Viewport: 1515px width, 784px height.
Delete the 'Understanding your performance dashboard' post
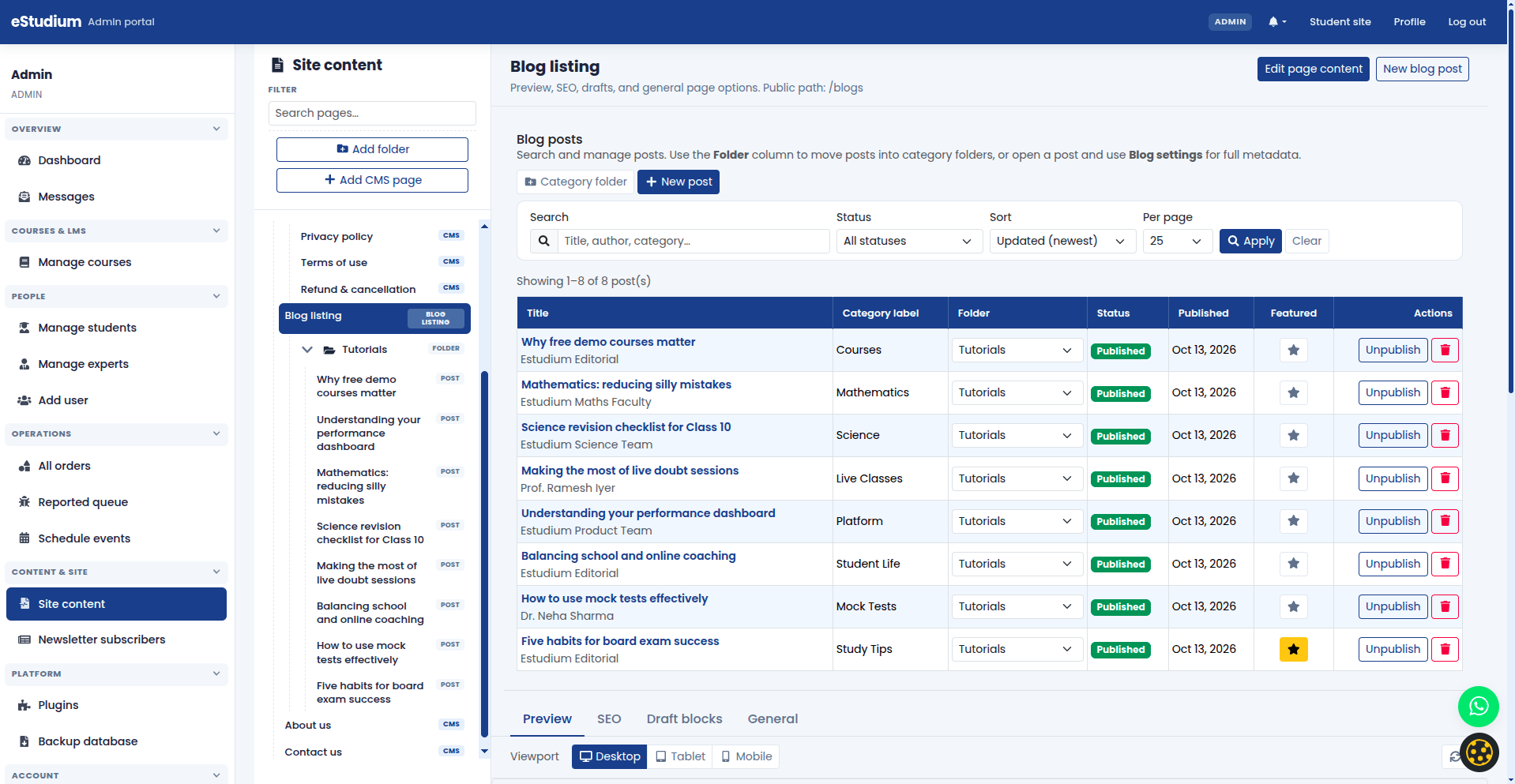click(x=1445, y=521)
